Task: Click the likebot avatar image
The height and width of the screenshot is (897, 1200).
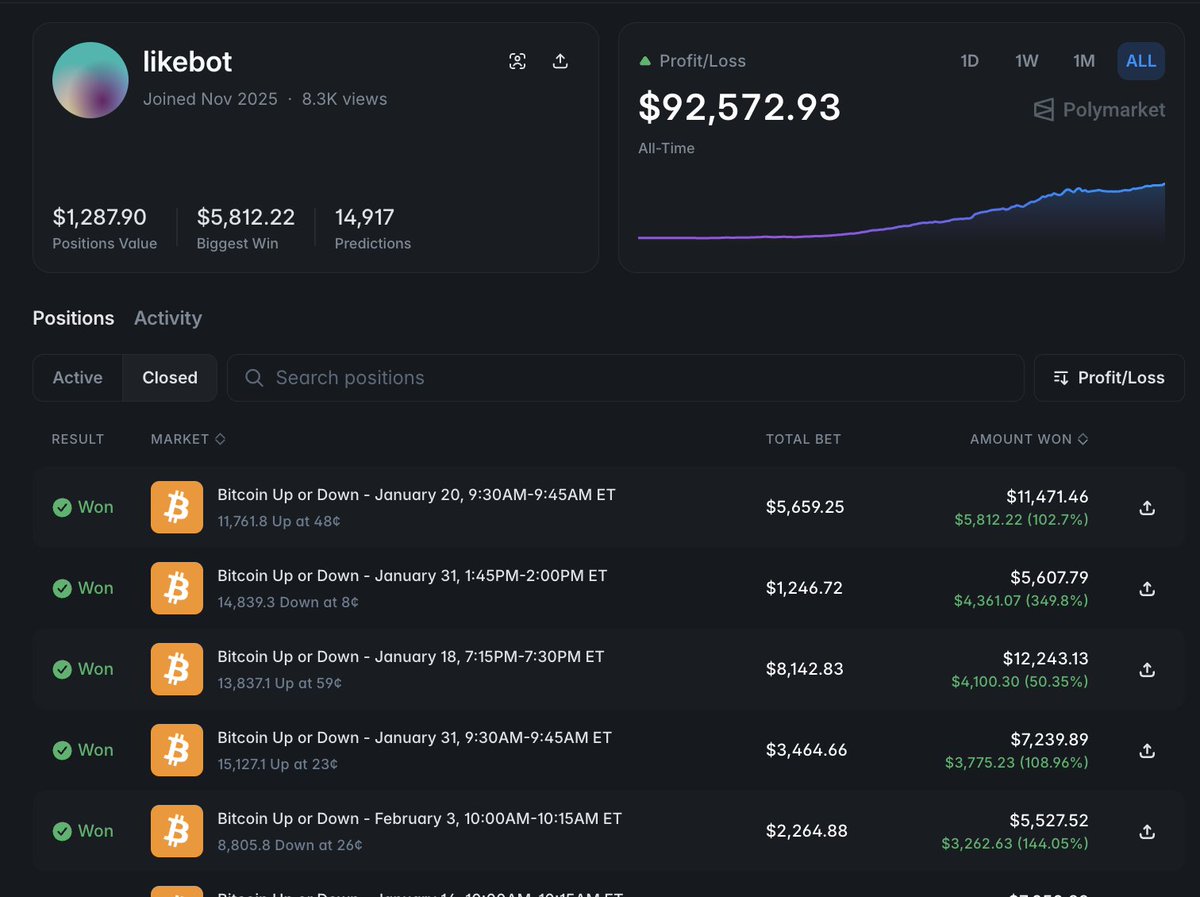Action: click(90, 80)
